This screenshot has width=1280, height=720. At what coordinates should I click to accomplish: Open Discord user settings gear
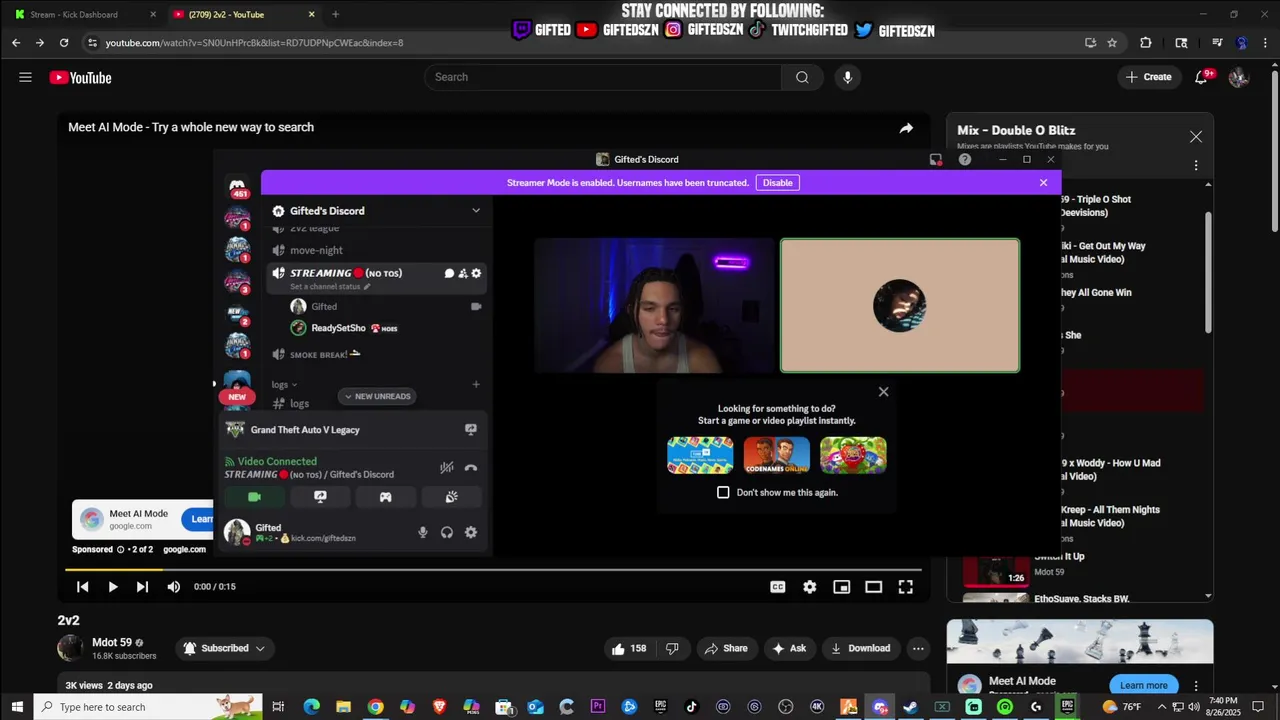click(x=471, y=533)
